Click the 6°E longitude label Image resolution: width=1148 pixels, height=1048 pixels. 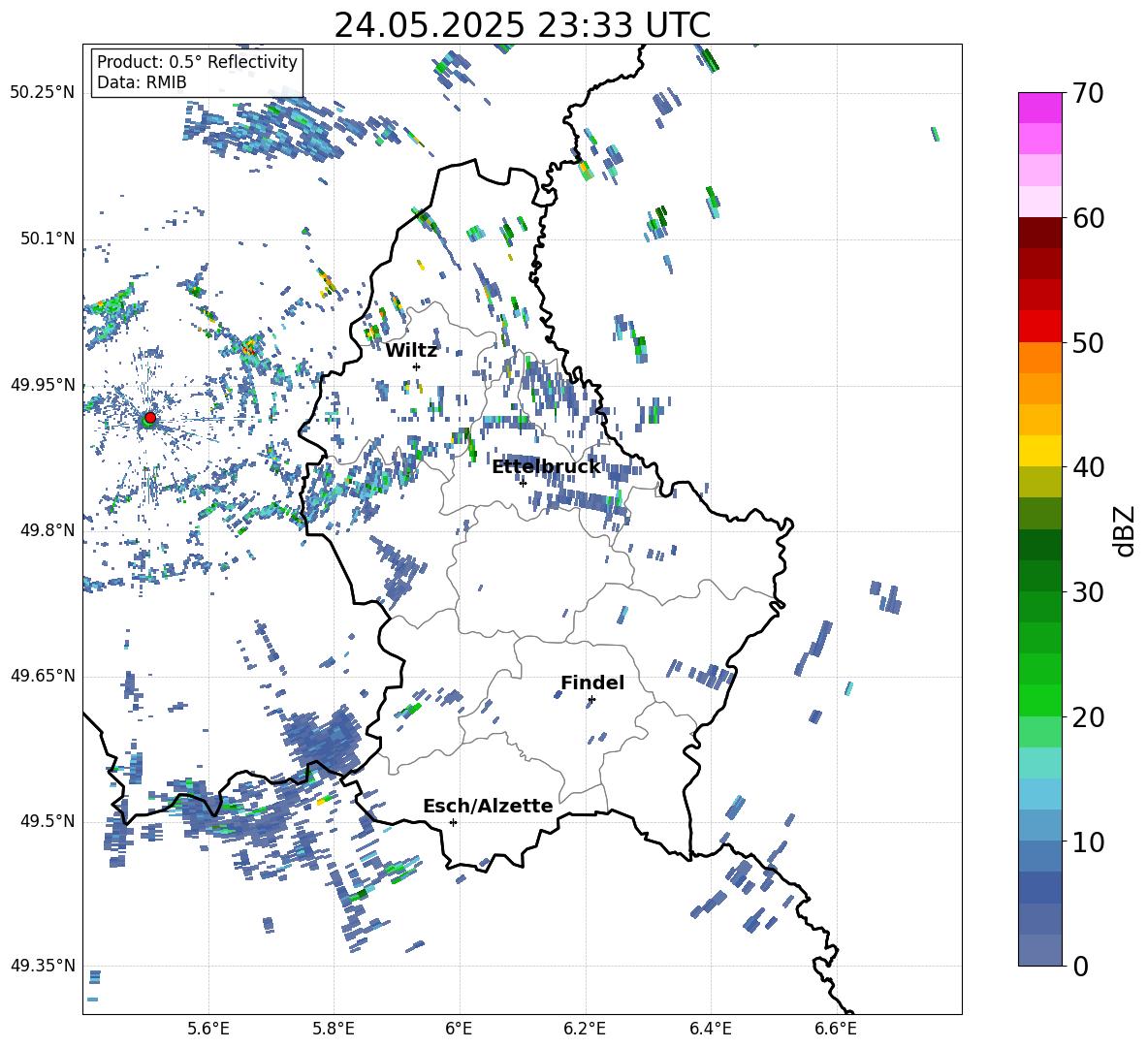click(459, 1030)
